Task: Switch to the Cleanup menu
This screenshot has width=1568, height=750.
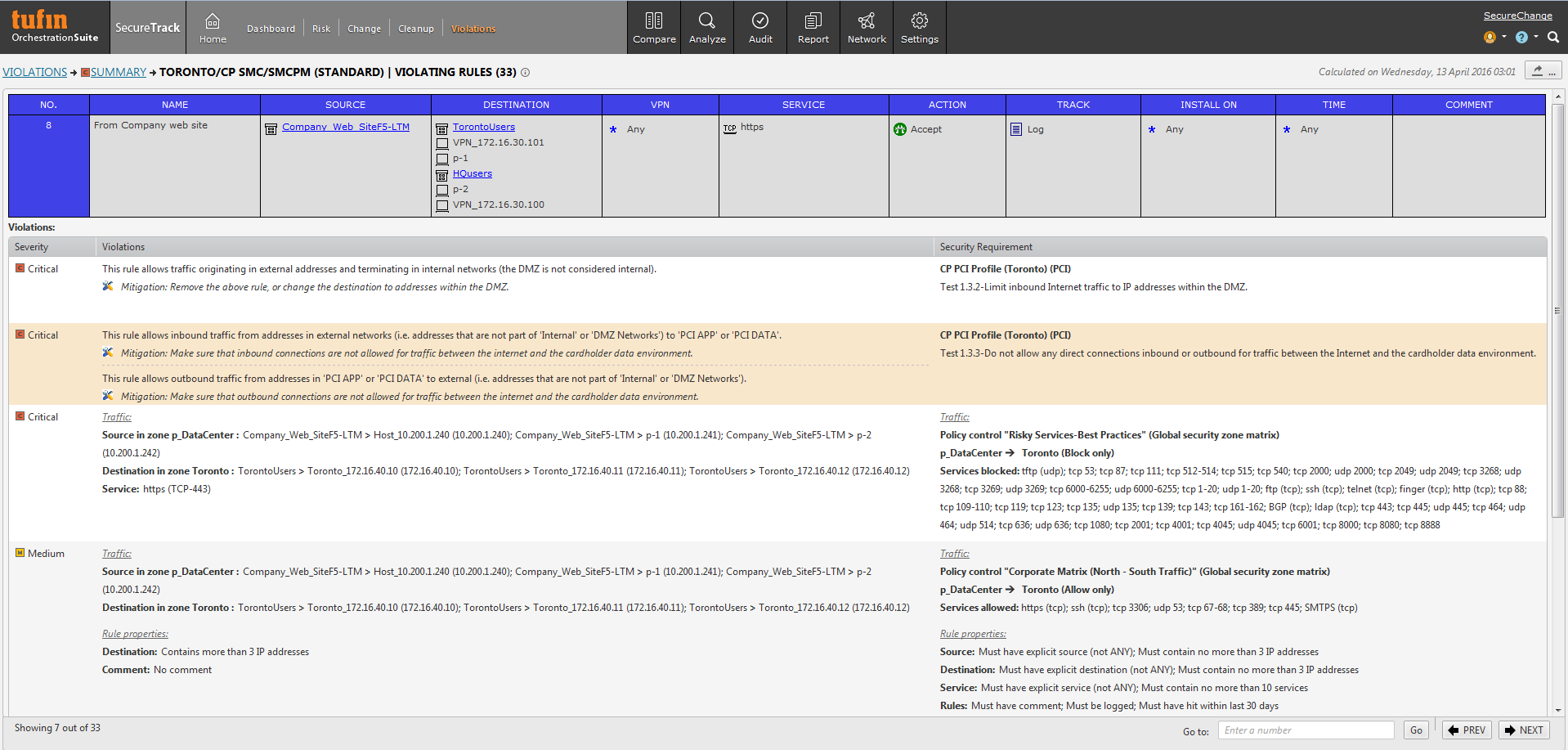Action: click(416, 29)
